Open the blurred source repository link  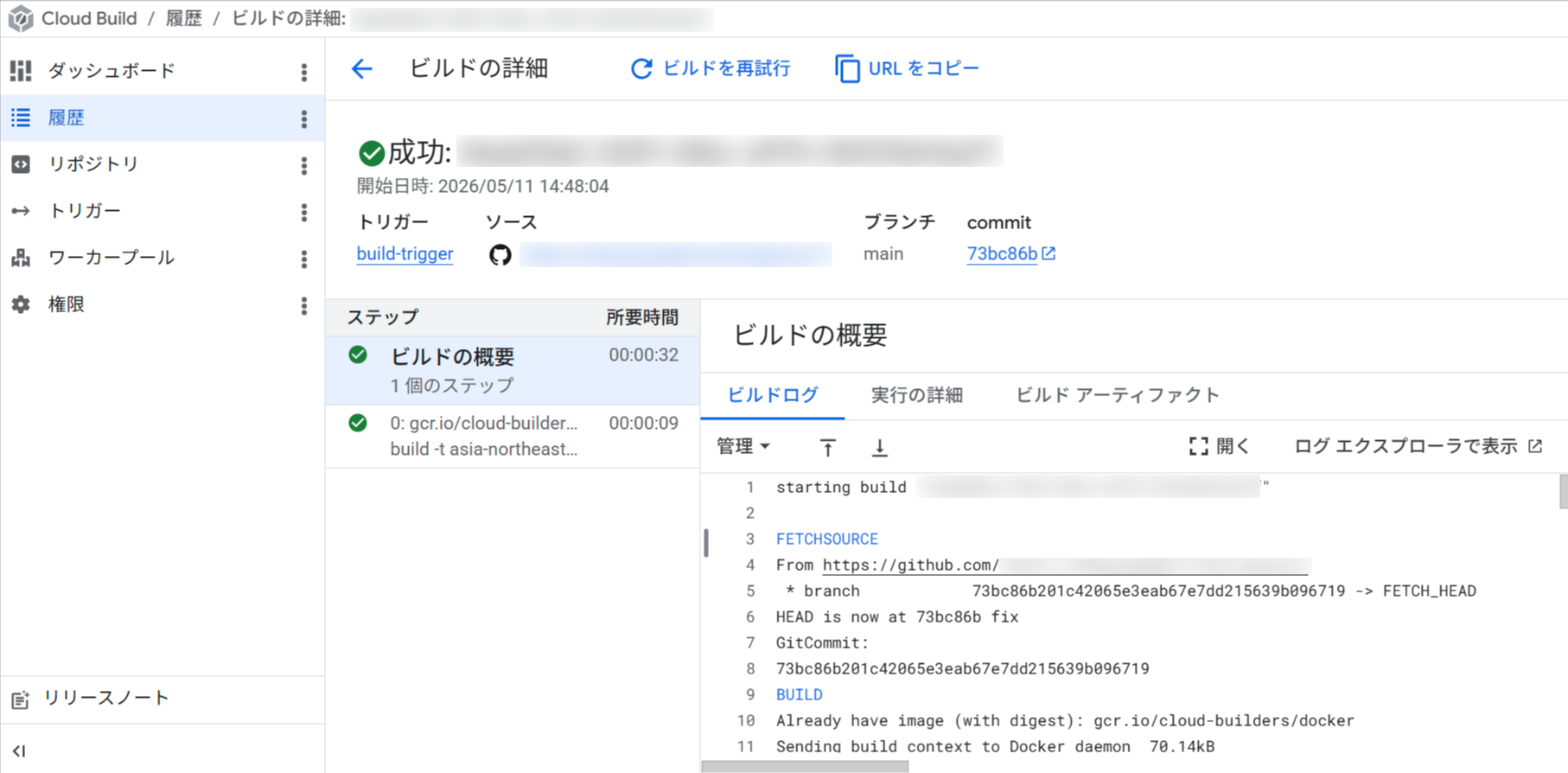[x=676, y=254]
